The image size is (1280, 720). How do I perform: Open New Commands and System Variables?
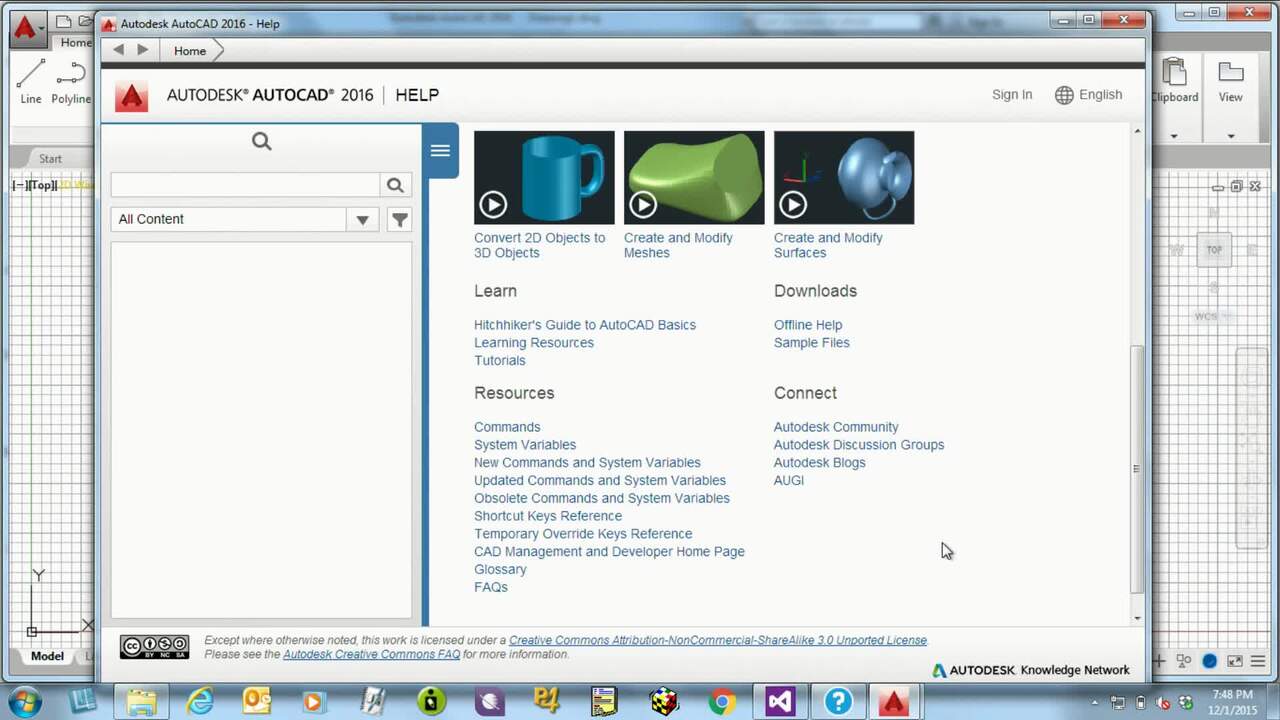click(587, 463)
